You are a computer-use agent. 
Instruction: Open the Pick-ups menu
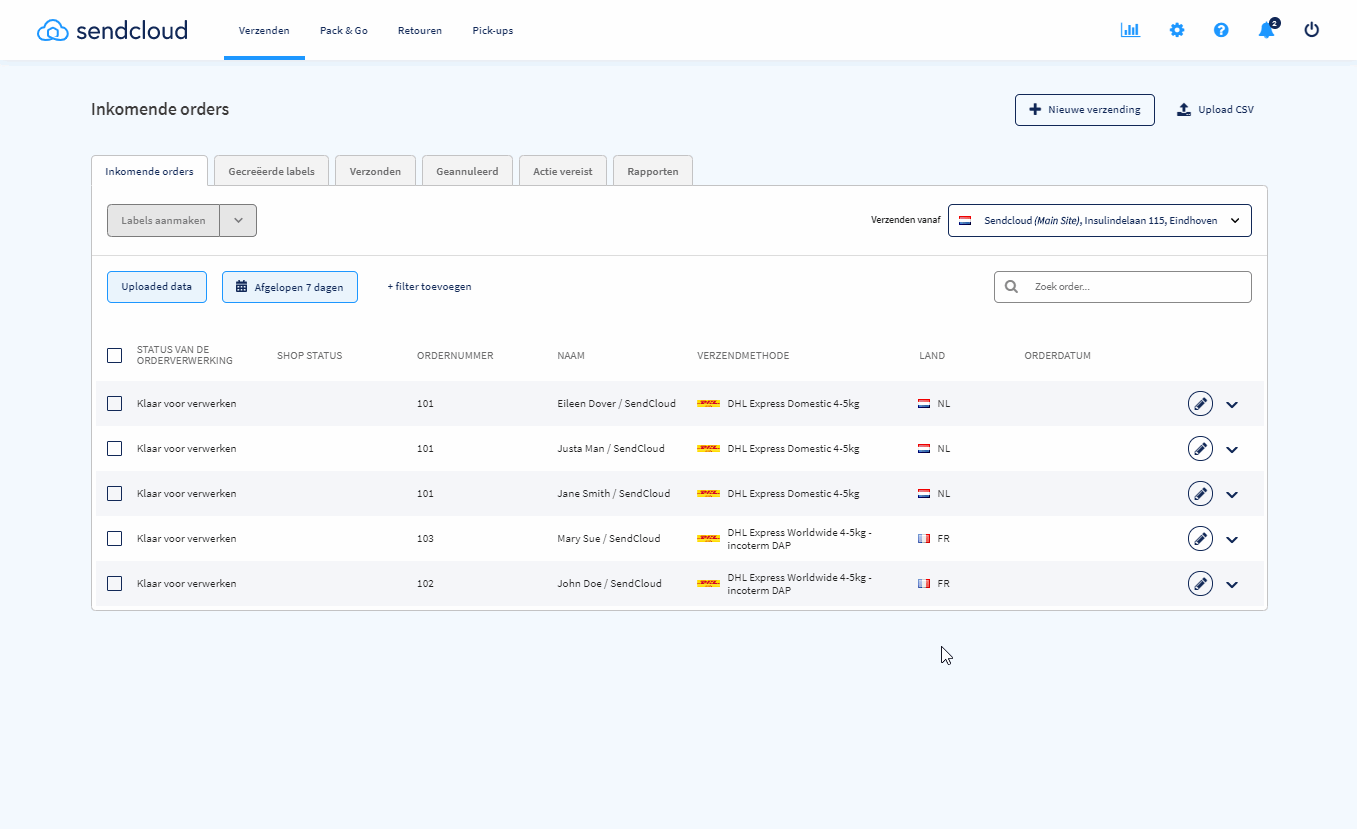coord(493,31)
